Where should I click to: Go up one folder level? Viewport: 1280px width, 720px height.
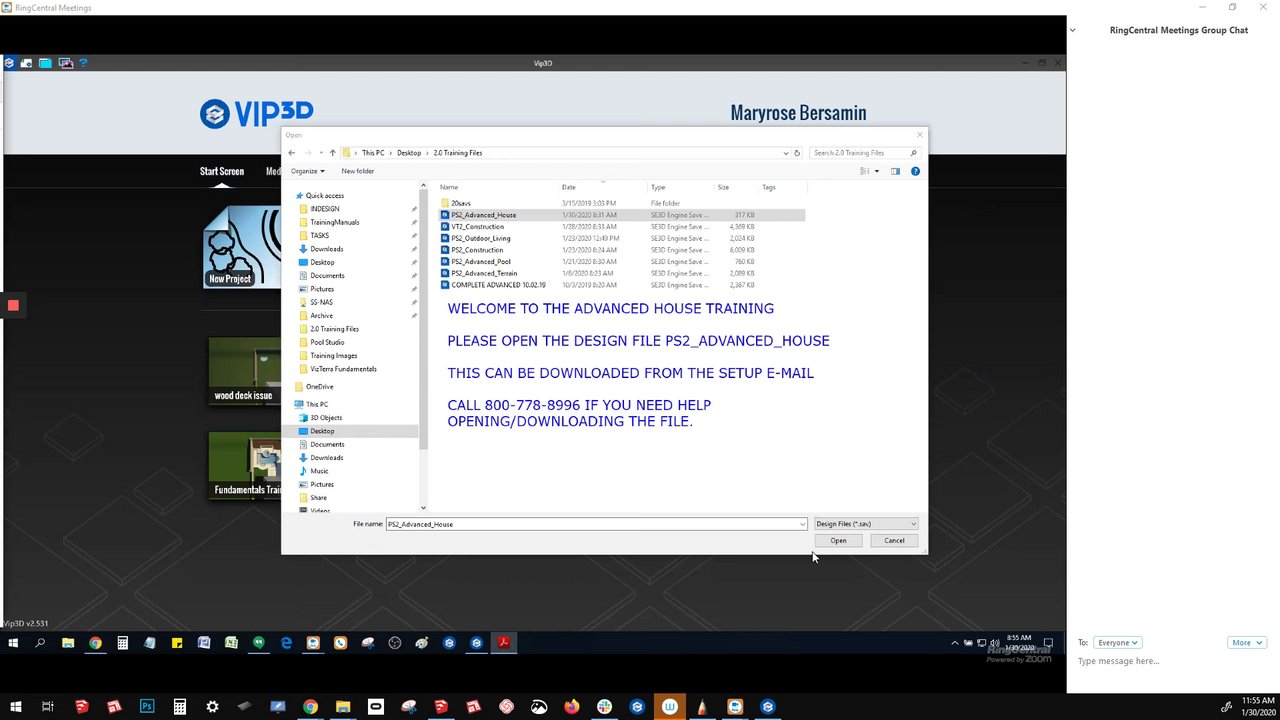click(332, 153)
